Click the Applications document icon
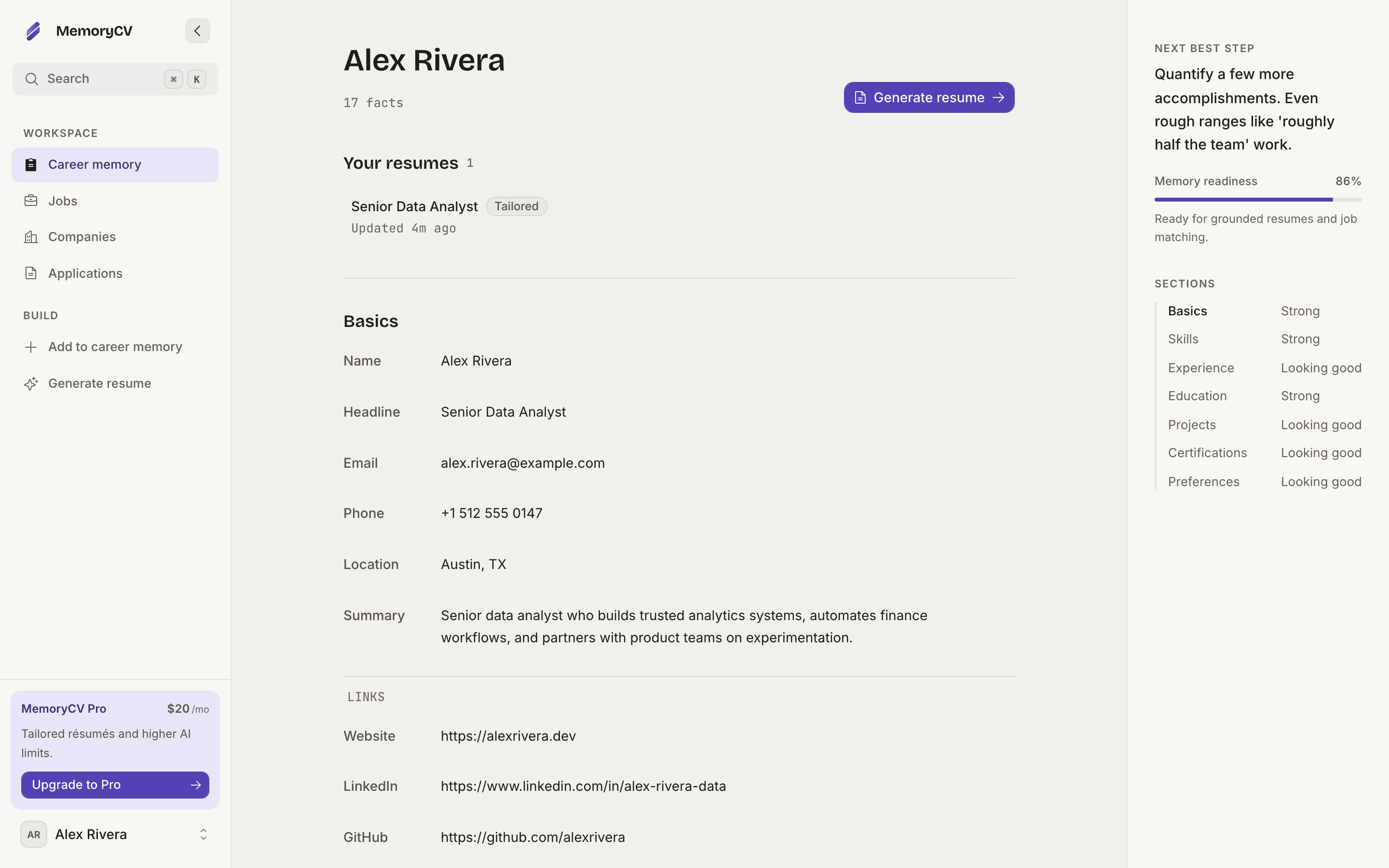Image resolution: width=1389 pixels, height=868 pixels. 31,273
